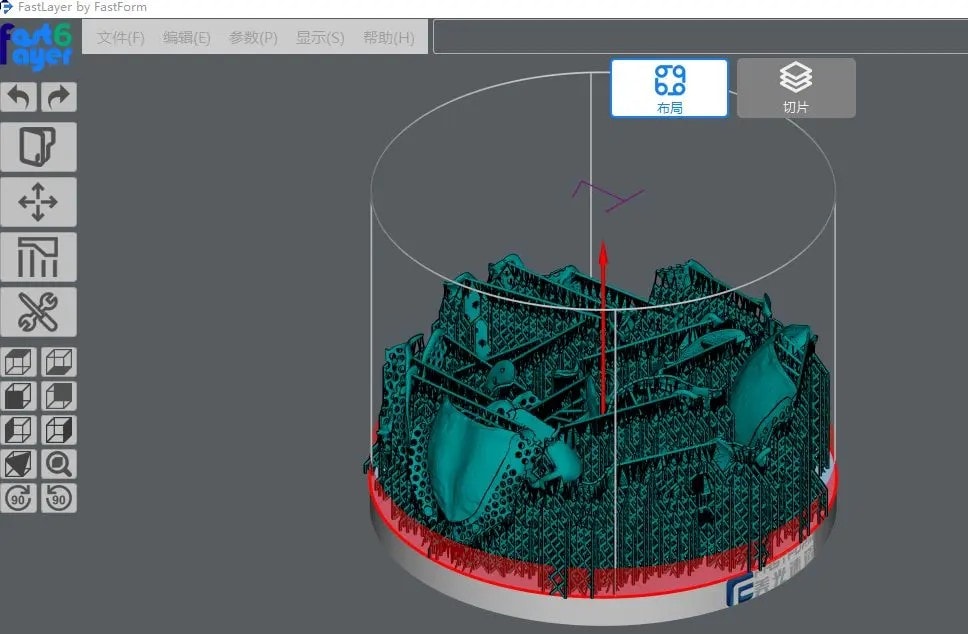
Task: Zoom to fit with magnifier icon
Action: (x=59, y=464)
